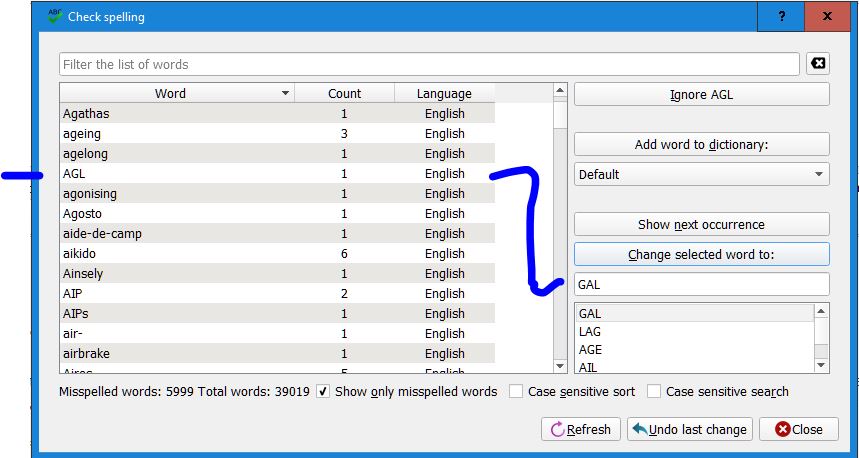859x458 pixels.
Task: Click the Filter the list of words field
Action: [430, 64]
